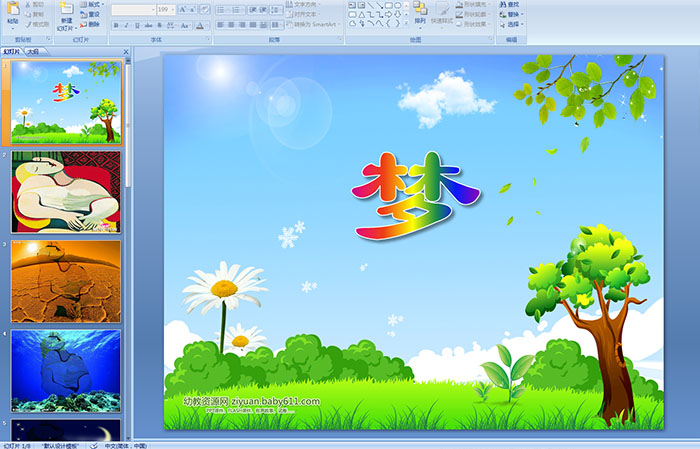Open the Line Spacing dropdown
Screen dimensions: 700x449
[x=276, y=9]
